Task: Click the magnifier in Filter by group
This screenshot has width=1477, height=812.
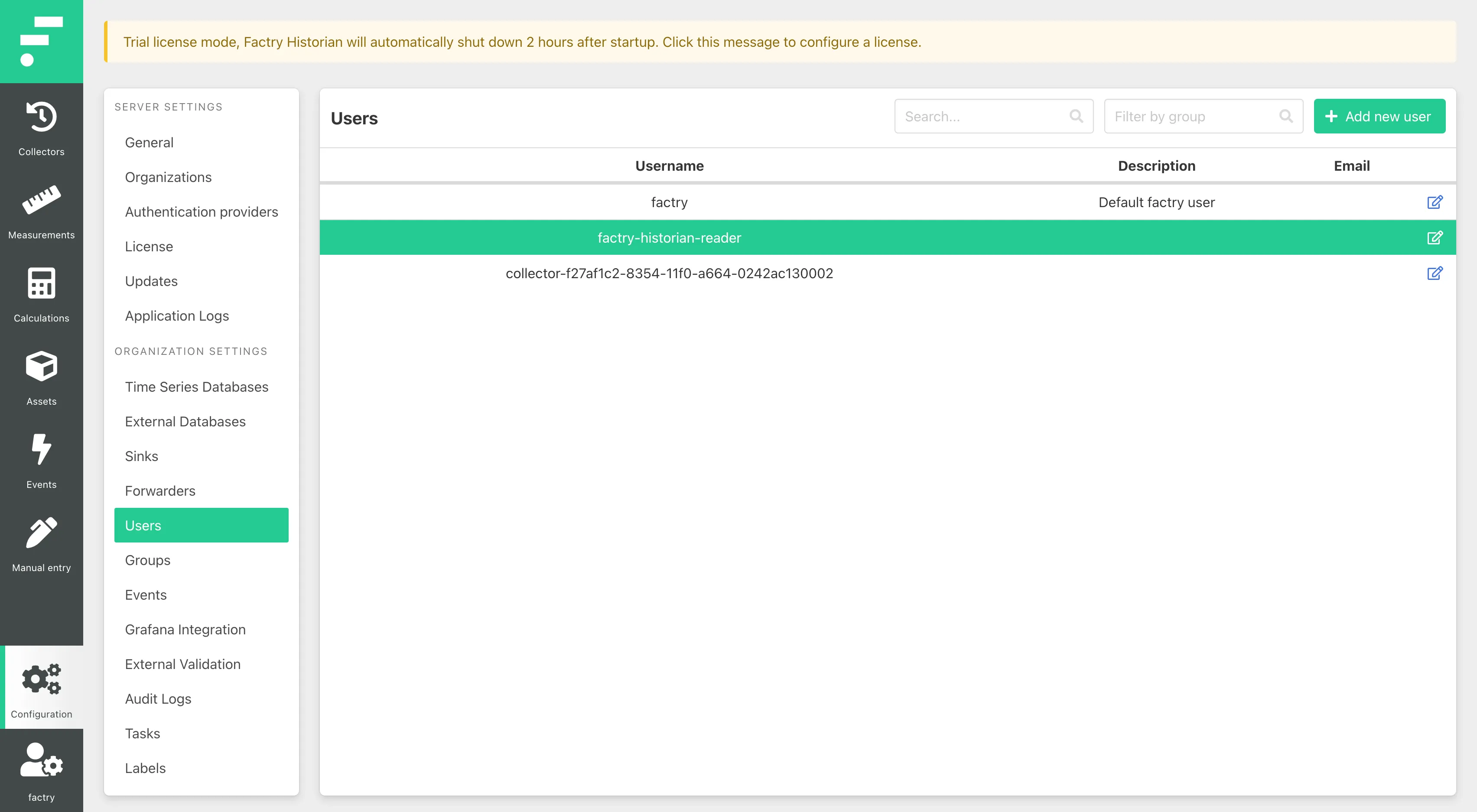Action: coord(1286,117)
